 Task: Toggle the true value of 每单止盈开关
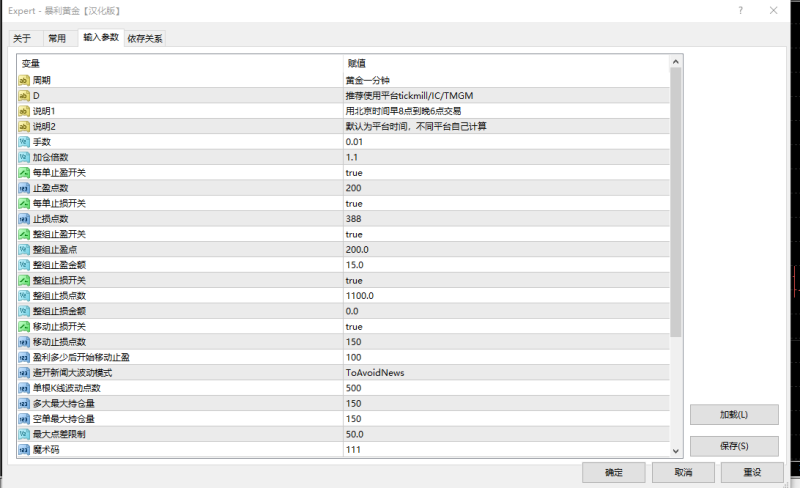353,173
